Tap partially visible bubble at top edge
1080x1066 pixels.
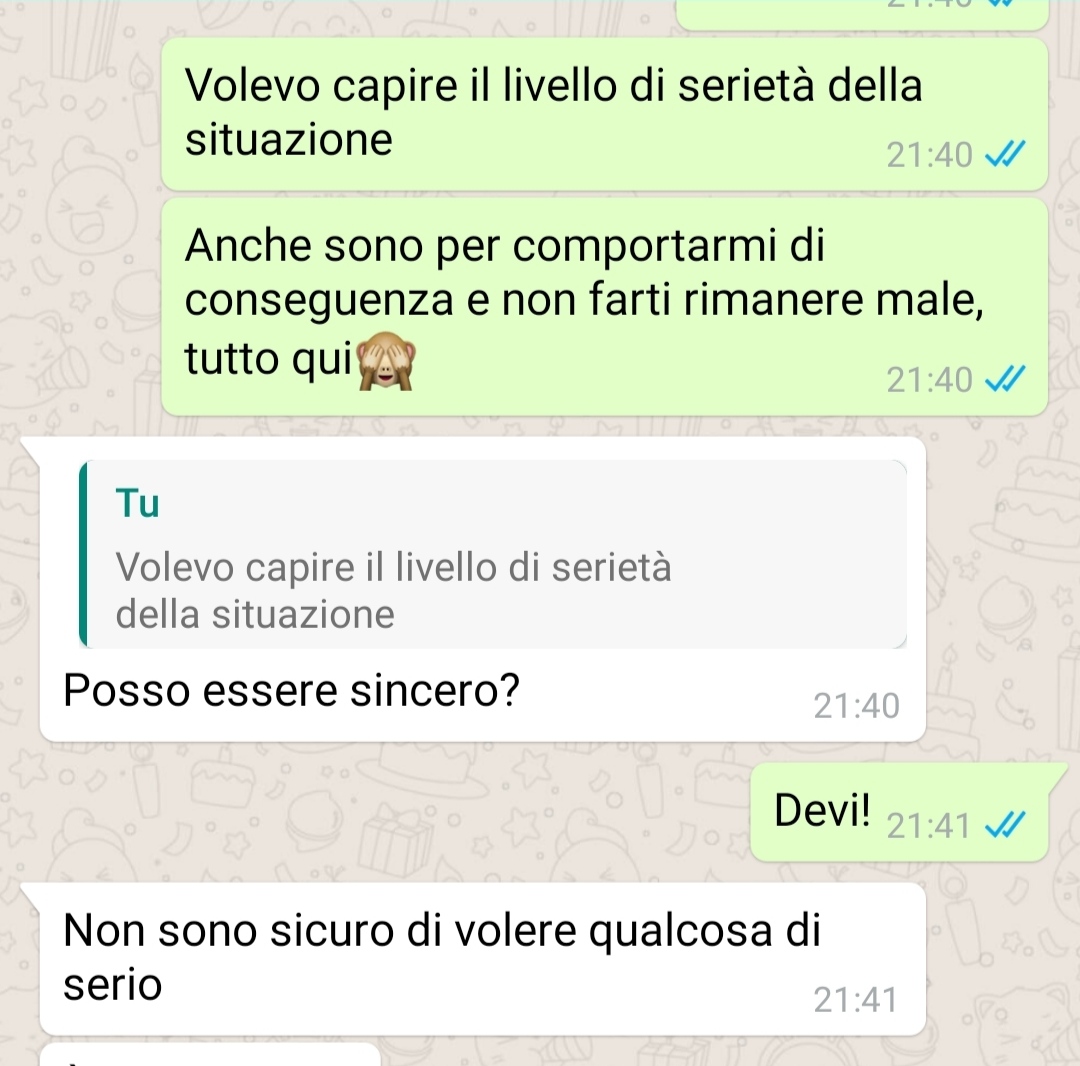point(862,14)
